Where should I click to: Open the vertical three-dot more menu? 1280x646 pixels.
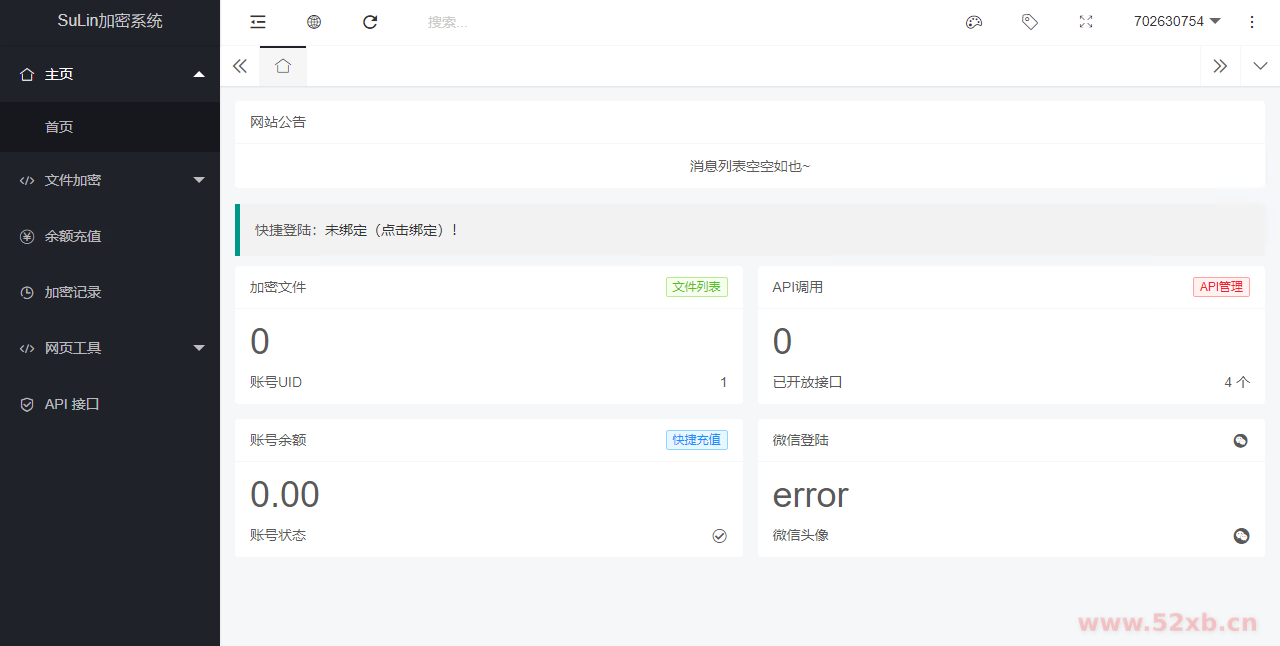click(1252, 22)
